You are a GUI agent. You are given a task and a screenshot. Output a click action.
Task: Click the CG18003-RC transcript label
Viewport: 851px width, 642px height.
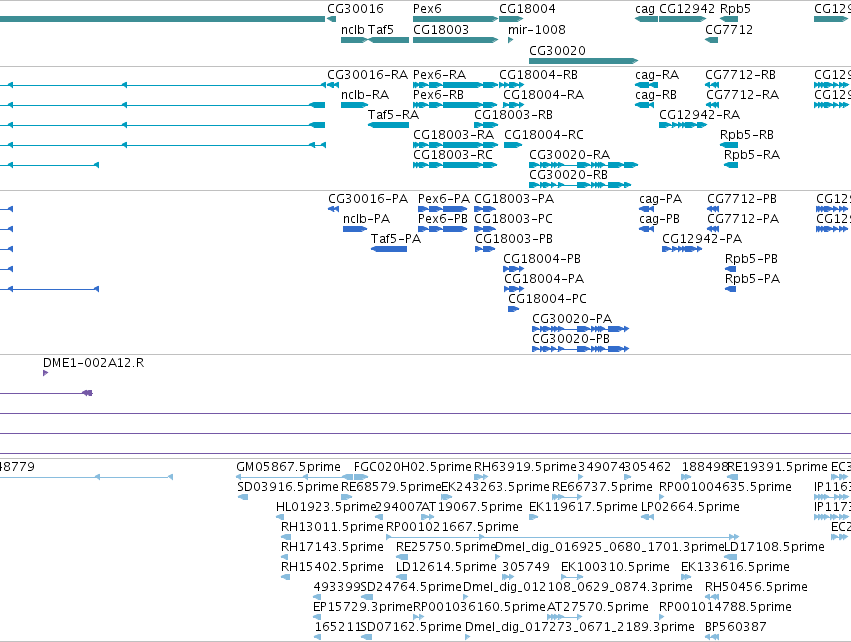[x=453, y=155]
